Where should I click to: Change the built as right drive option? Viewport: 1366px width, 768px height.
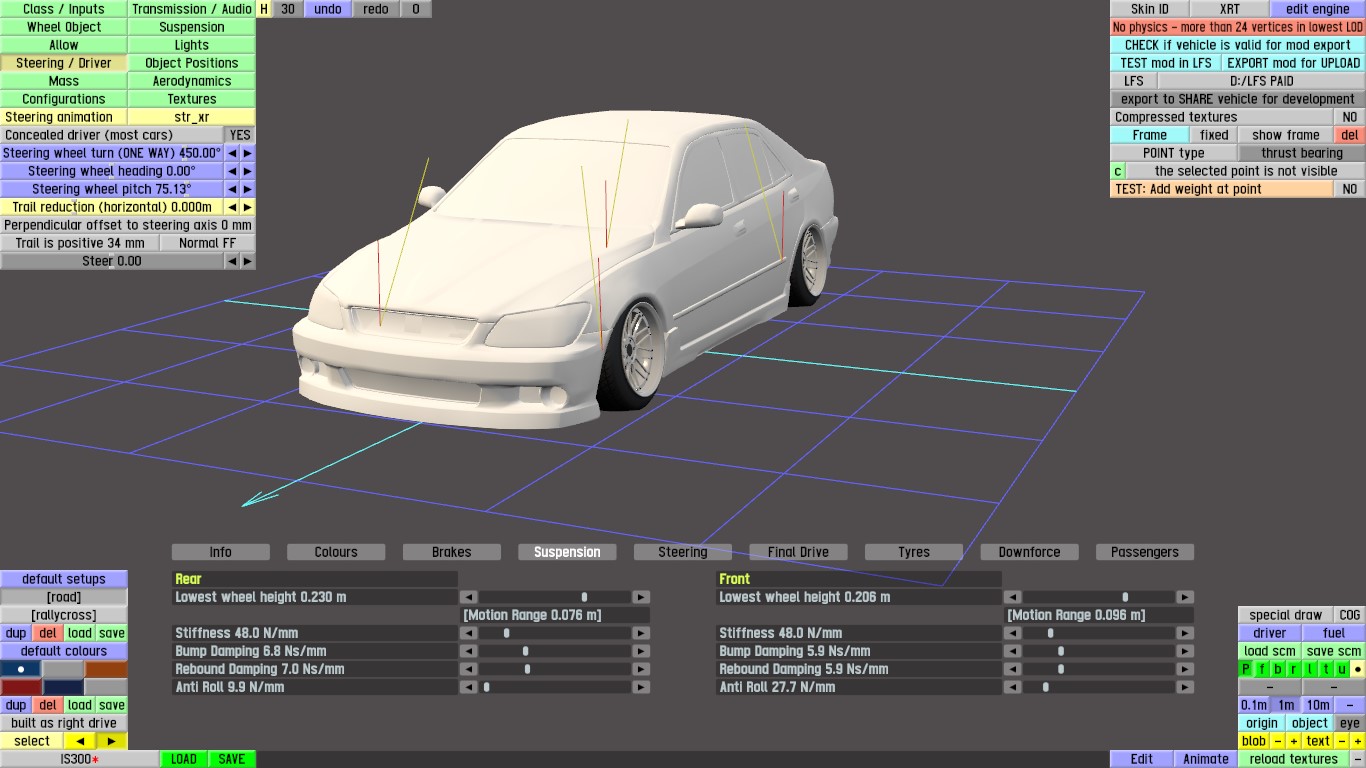(64, 723)
